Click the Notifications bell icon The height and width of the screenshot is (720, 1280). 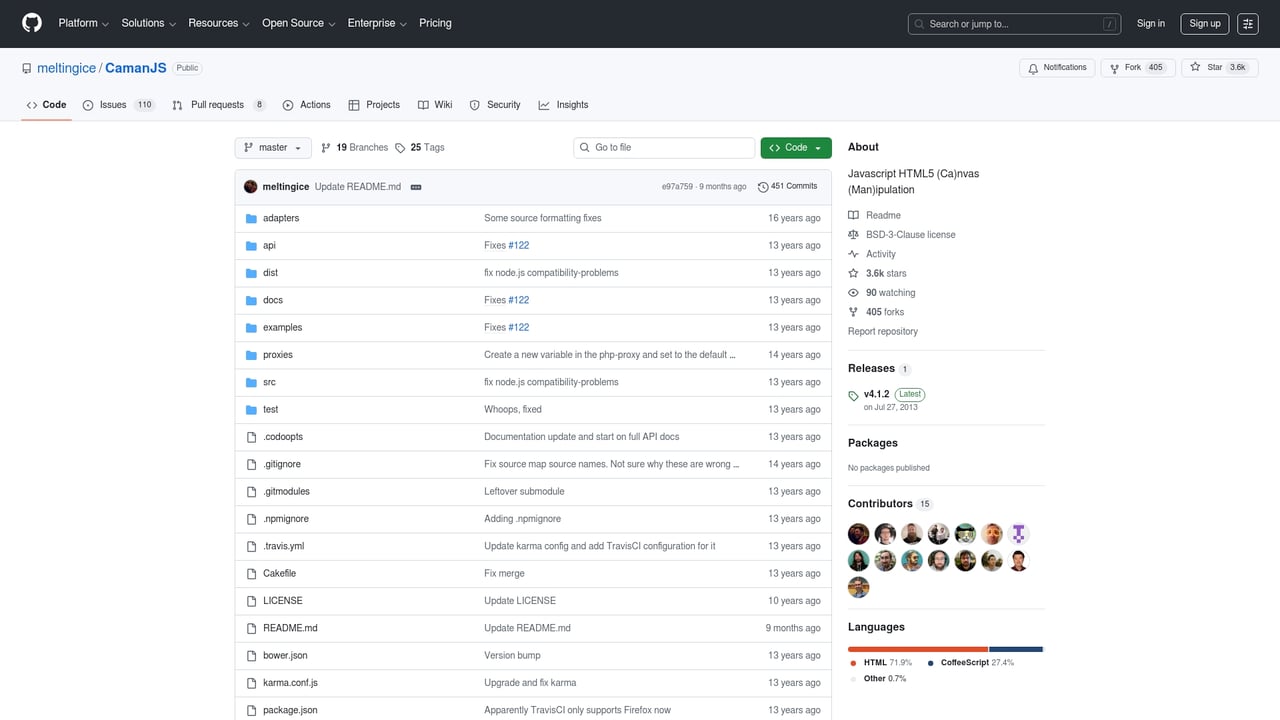[1032, 67]
